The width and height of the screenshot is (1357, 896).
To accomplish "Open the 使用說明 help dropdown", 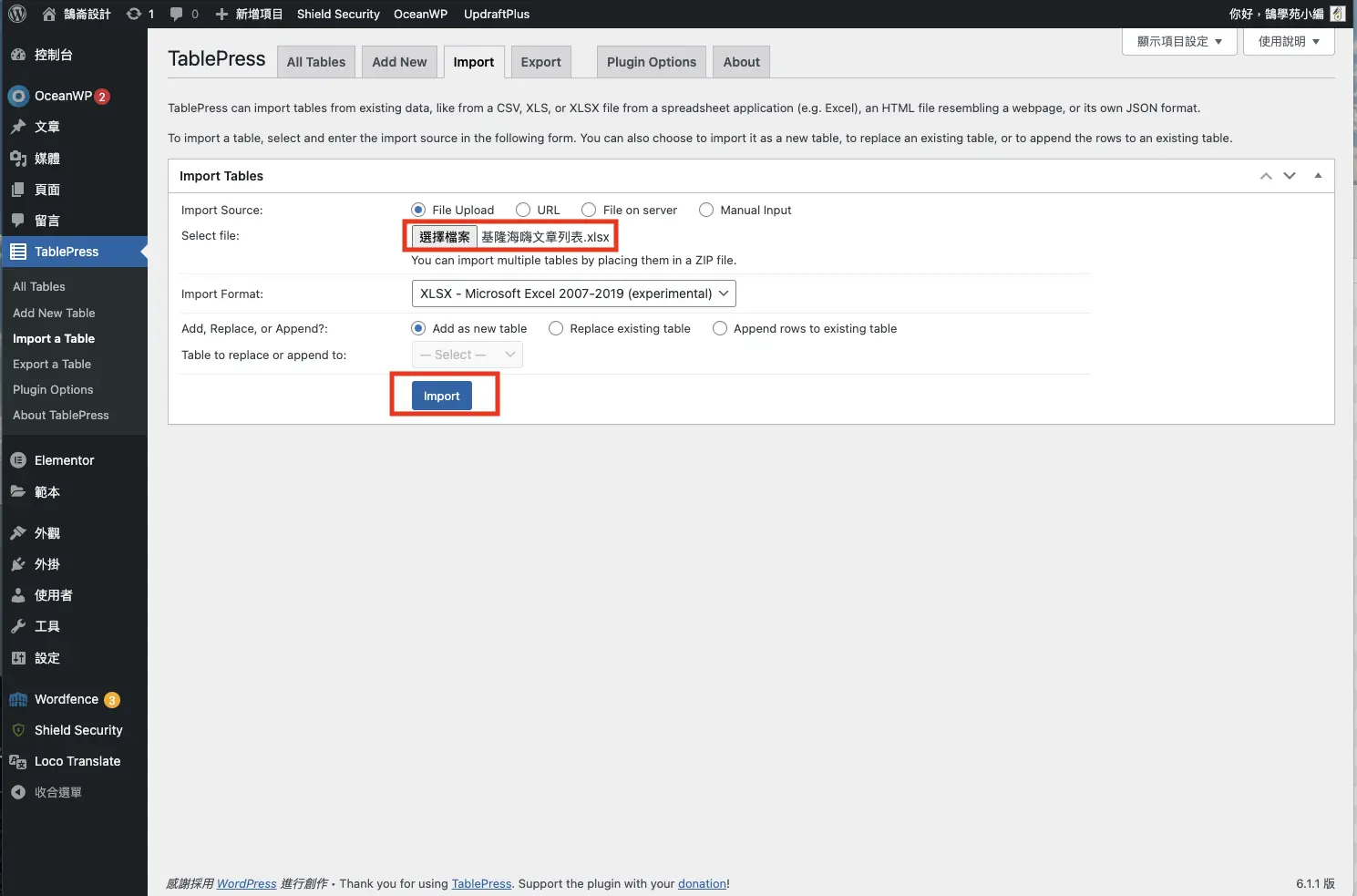I will click(1289, 41).
